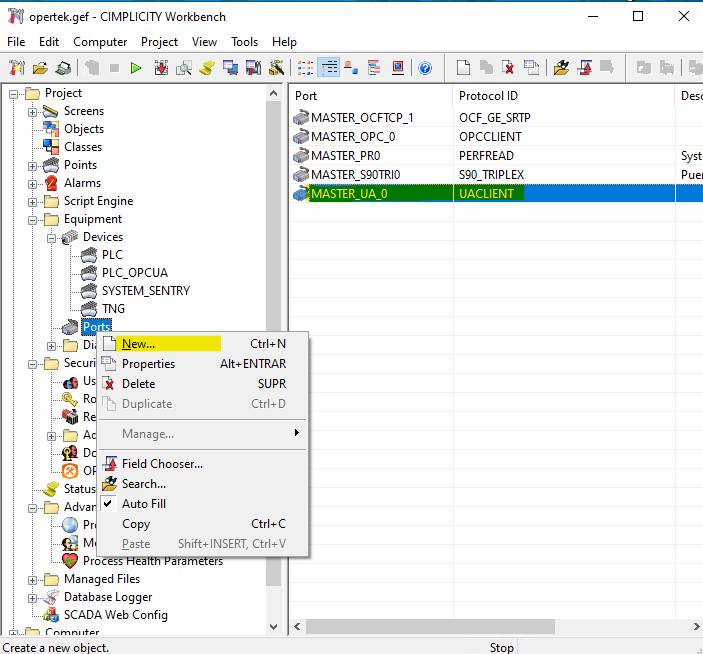Expand the Alarms tree node
This screenshot has height=654, width=703.
tap(32, 184)
